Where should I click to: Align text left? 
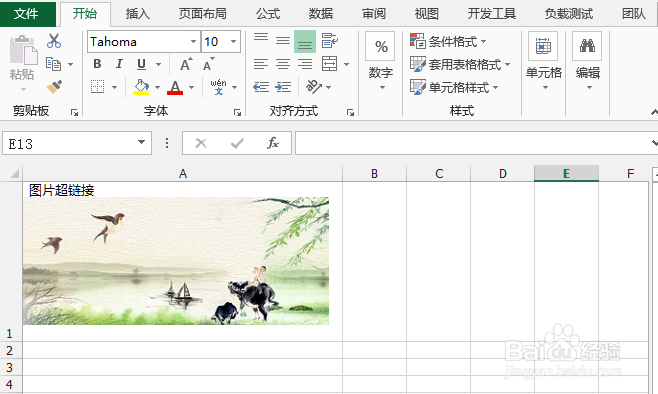261,64
